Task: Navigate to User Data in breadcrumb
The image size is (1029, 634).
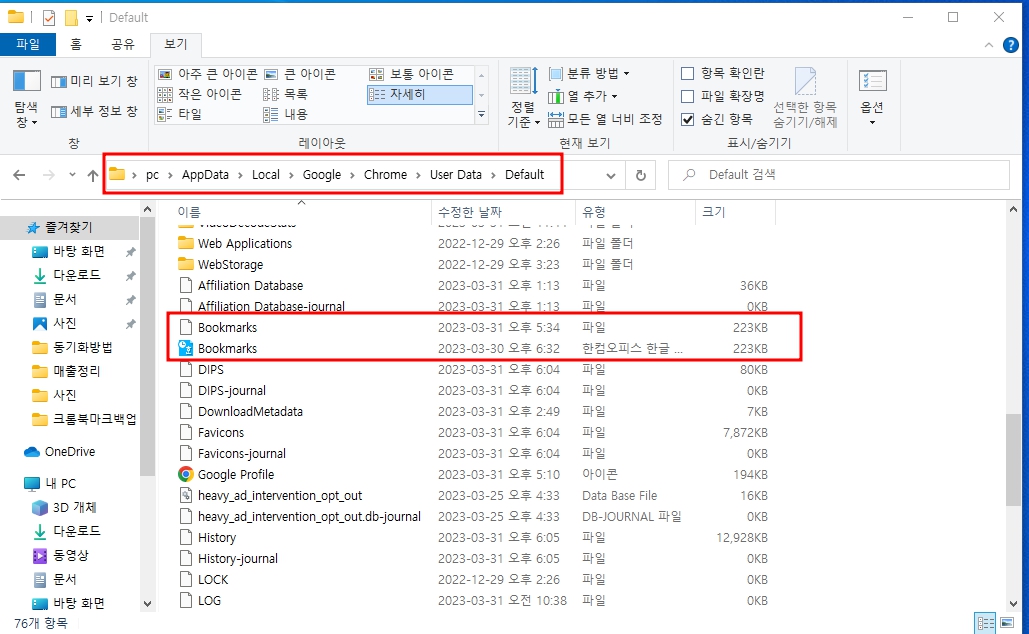Action: click(455, 175)
